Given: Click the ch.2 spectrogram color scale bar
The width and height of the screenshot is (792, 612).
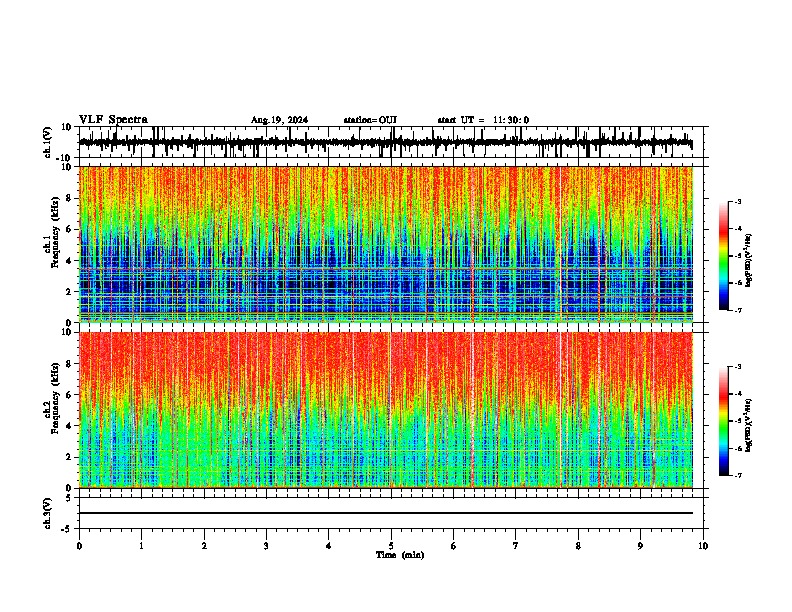Looking at the screenshot, I should (x=723, y=421).
